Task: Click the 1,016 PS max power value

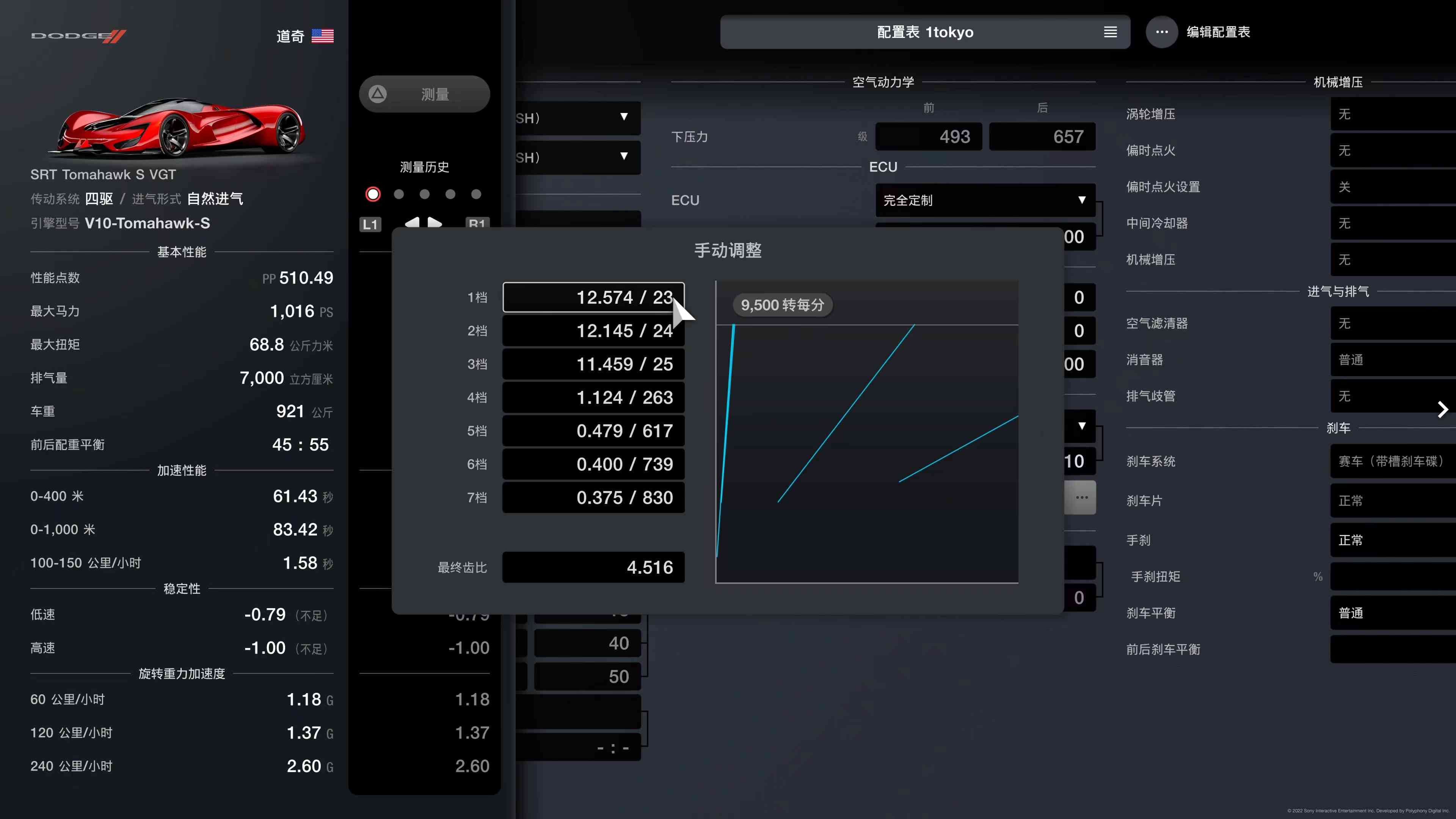Action: 301,311
